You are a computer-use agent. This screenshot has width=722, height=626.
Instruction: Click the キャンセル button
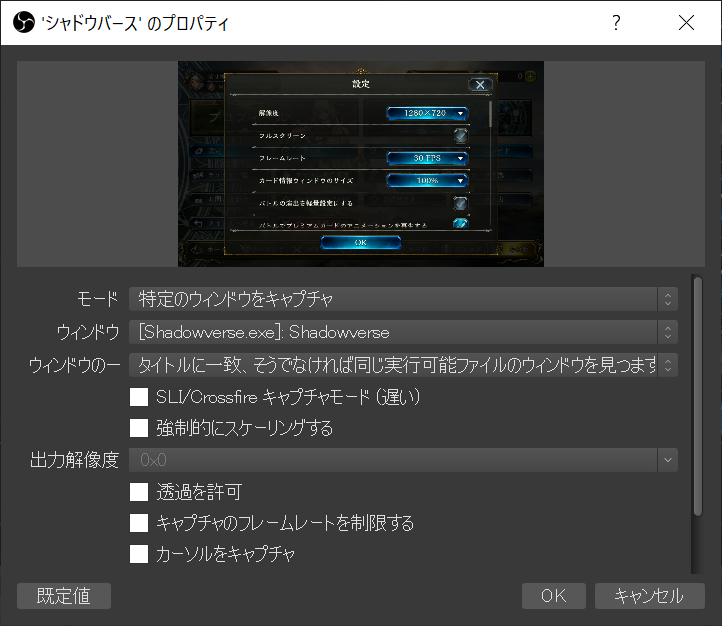pyautogui.click(x=649, y=596)
